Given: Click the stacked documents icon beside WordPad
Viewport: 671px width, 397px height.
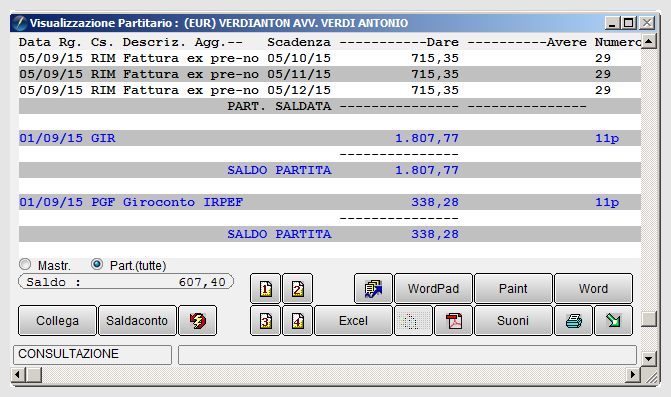Looking at the screenshot, I should 373,289.
